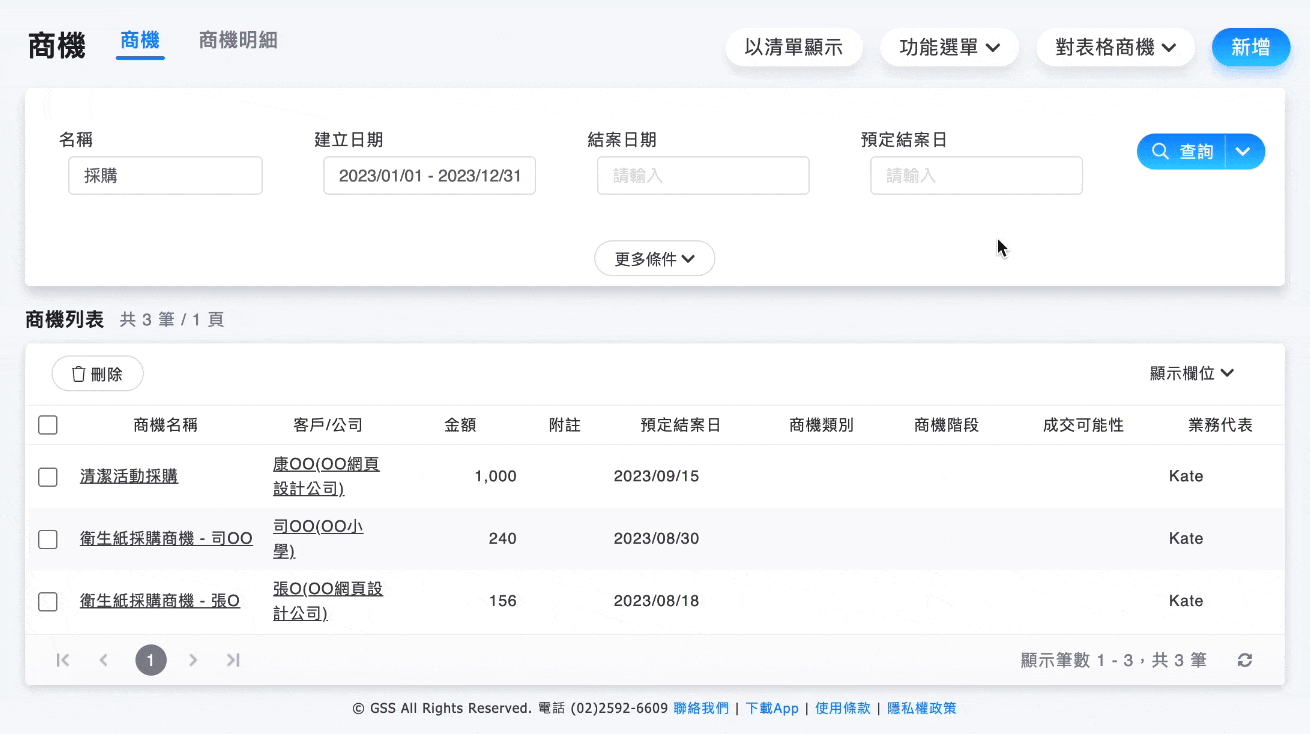Click the 結案日期 input field

click(703, 175)
